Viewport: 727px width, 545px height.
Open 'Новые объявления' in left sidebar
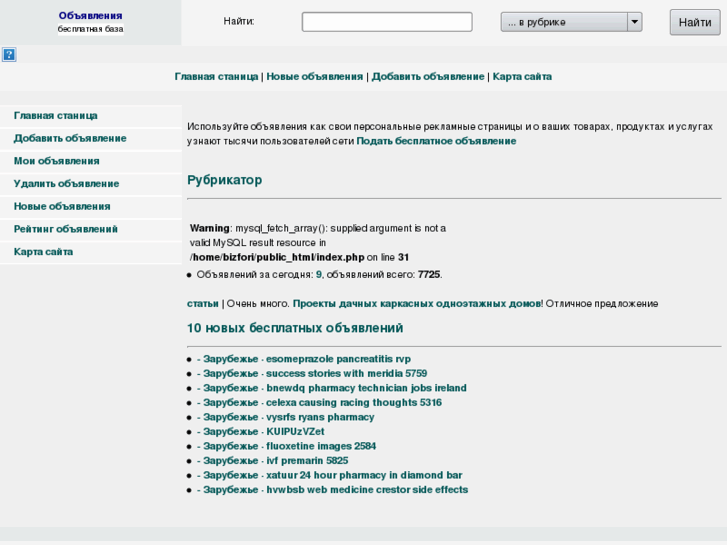point(62,206)
